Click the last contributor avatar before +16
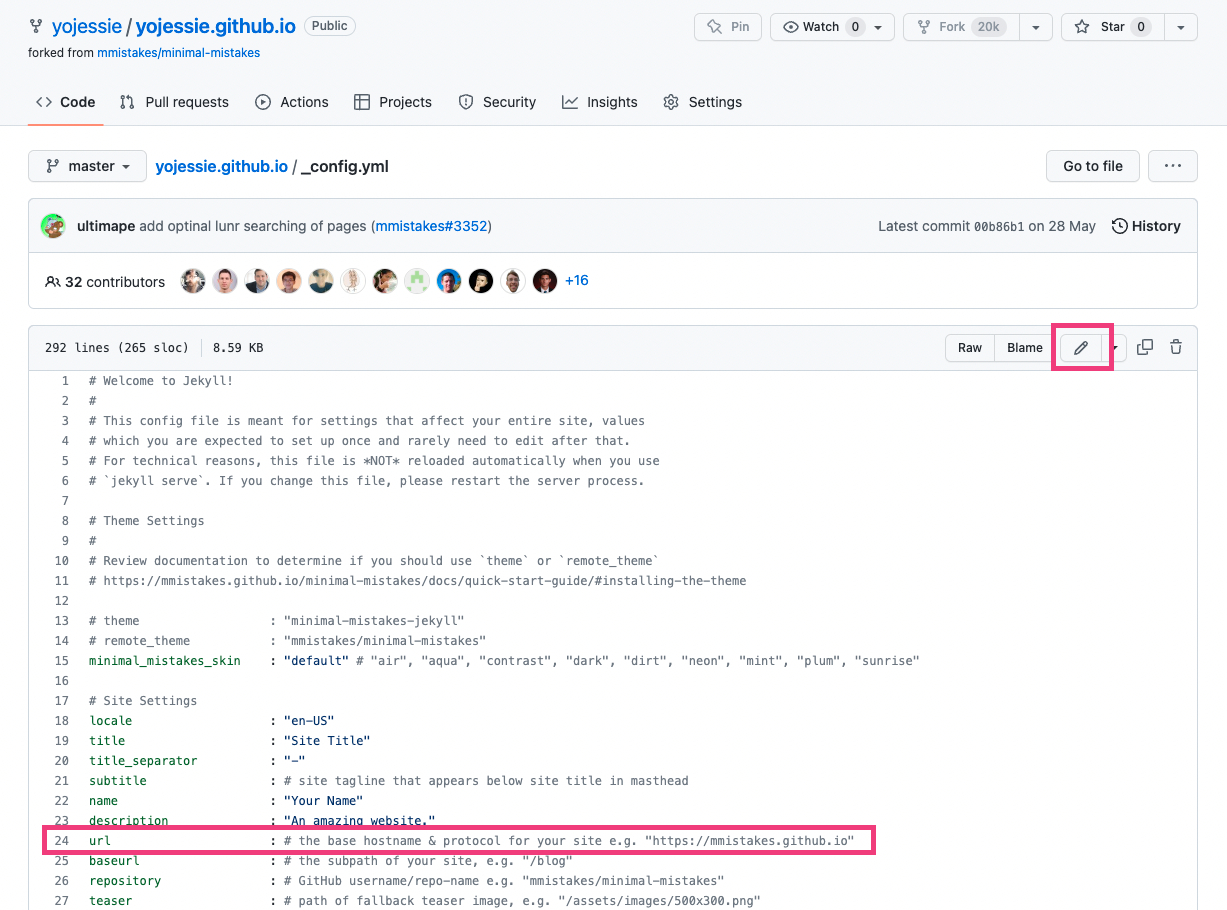 point(545,281)
